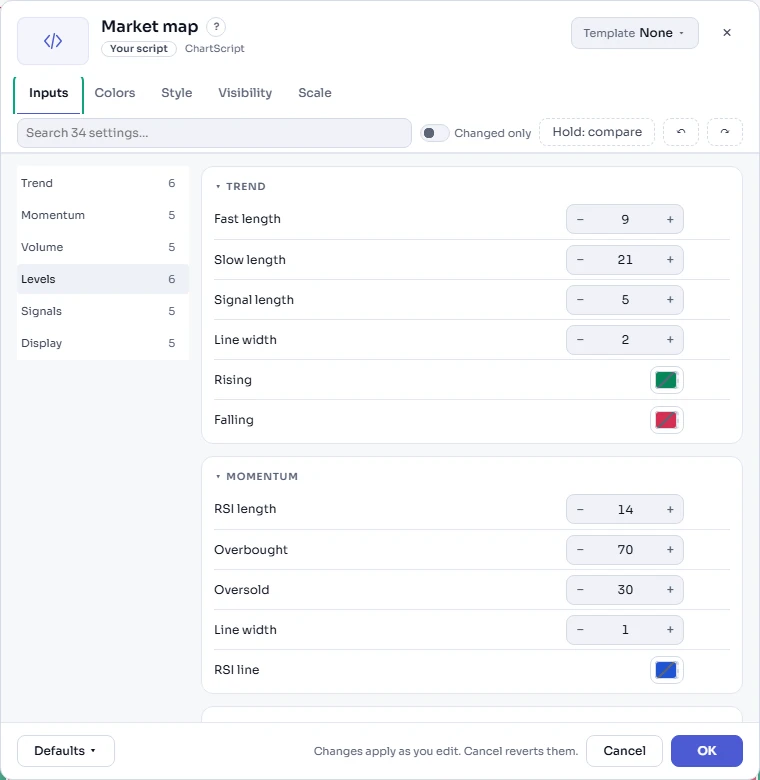Open the Rising green color swatch
The image size is (760, 780).
(x=666, y=380)
